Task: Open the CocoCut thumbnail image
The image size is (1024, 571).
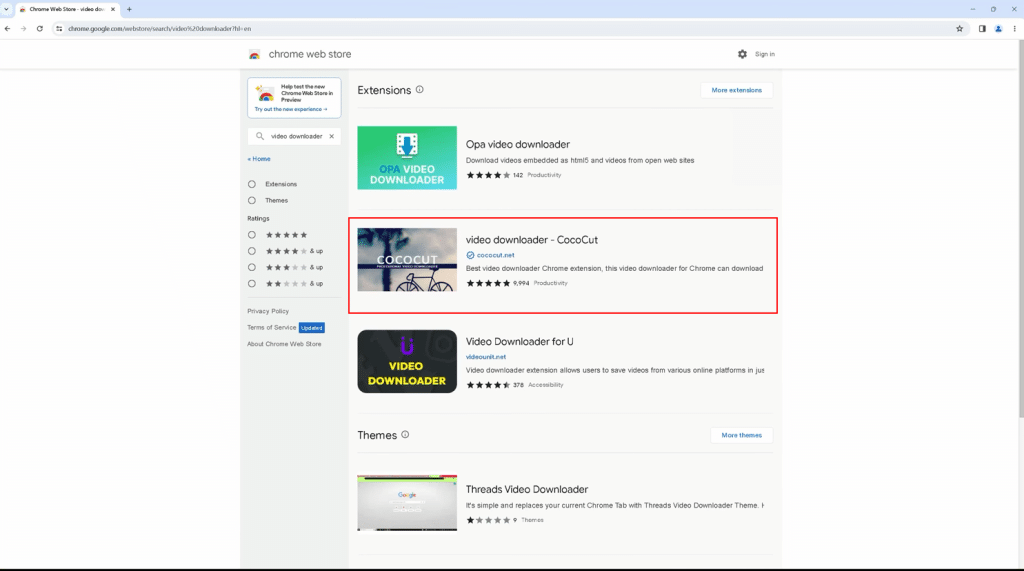Action: 407,259
